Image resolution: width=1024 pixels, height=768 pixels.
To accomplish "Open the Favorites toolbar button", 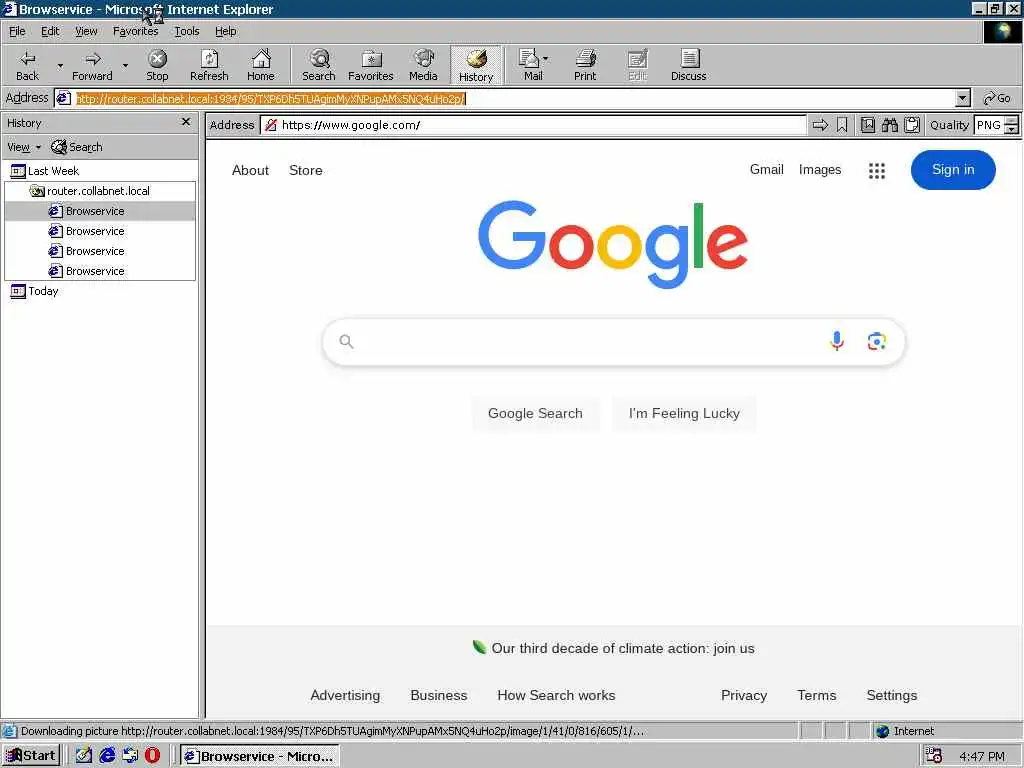I will (371, 65).
